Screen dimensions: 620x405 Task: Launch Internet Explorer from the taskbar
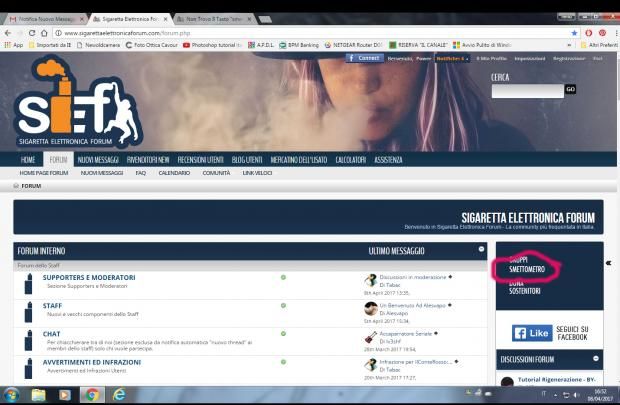(119, 395)
